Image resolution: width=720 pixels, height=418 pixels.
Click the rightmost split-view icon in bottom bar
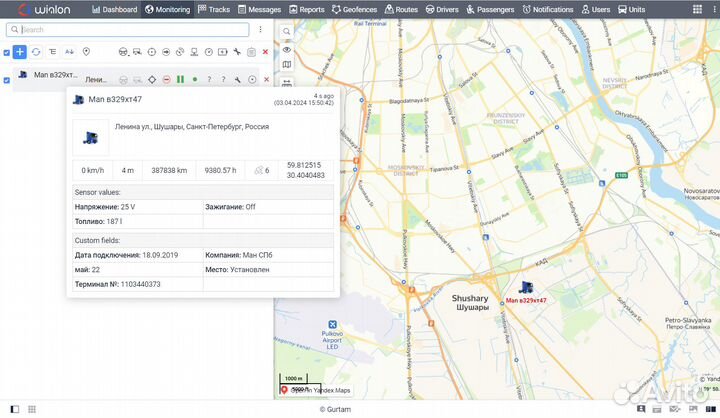711,409
